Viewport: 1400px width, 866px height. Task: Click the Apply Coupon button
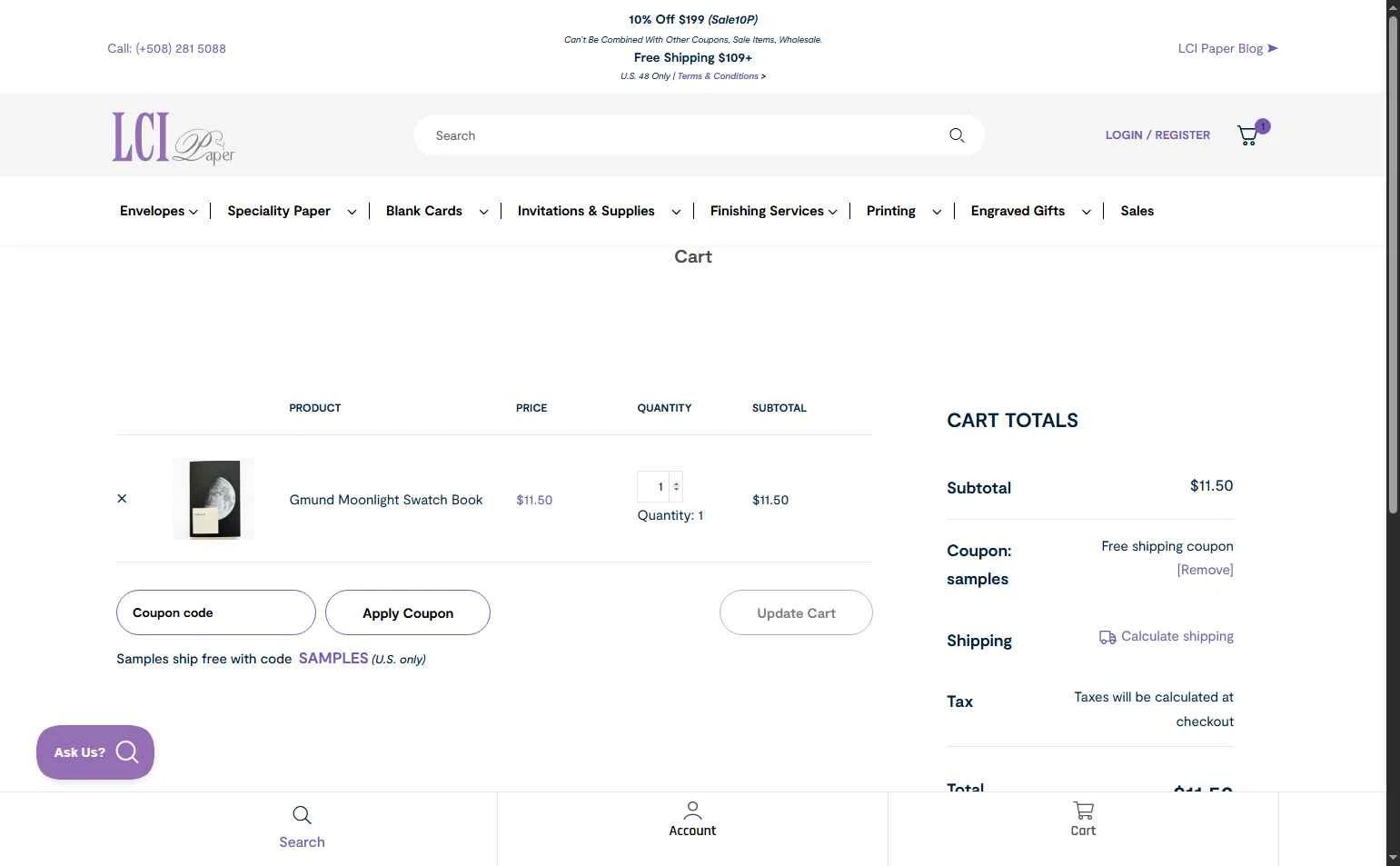(x=408, y=612)
